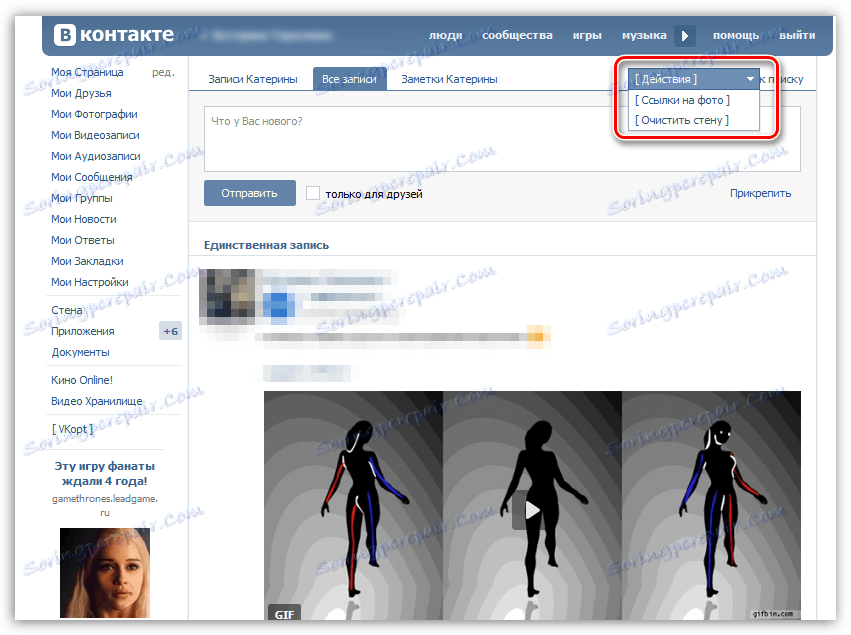The width and height of the screenshot is (851, 635).
Task: Switch to Все записи tab
Action: pos(350,79)
